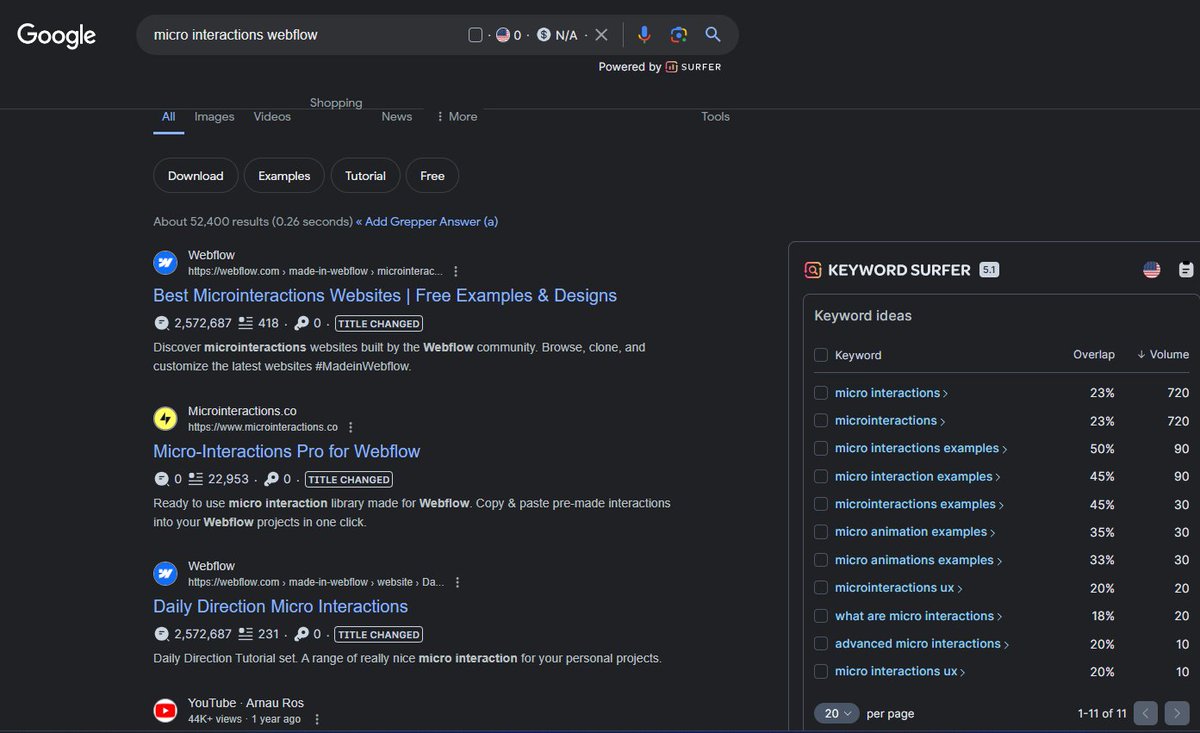Tick the Surfer checkbox inside search bar
Viewport: 1200px width, 733px height.
tap(475, 35)
